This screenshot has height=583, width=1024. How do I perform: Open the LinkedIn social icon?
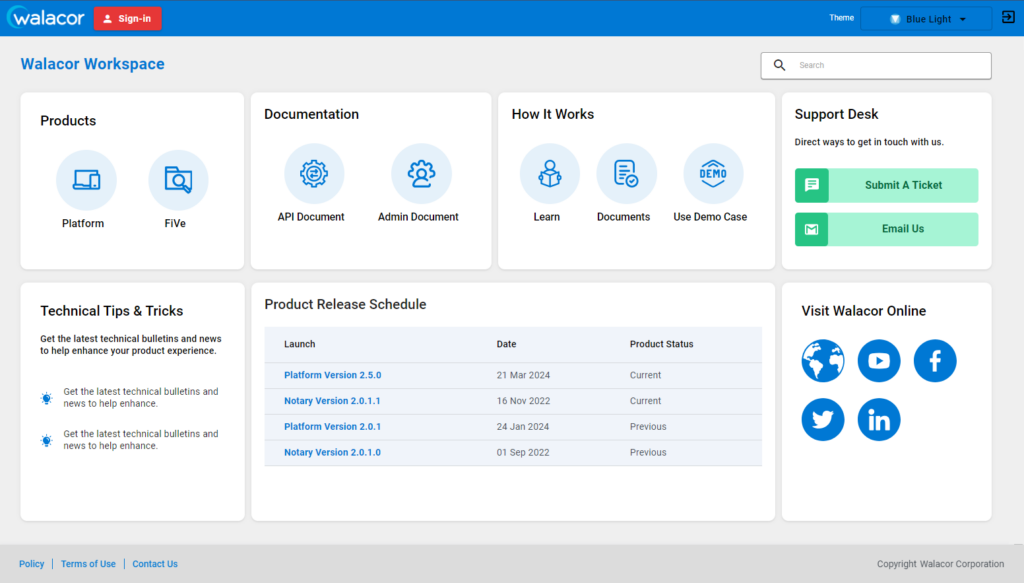(879, 420)
